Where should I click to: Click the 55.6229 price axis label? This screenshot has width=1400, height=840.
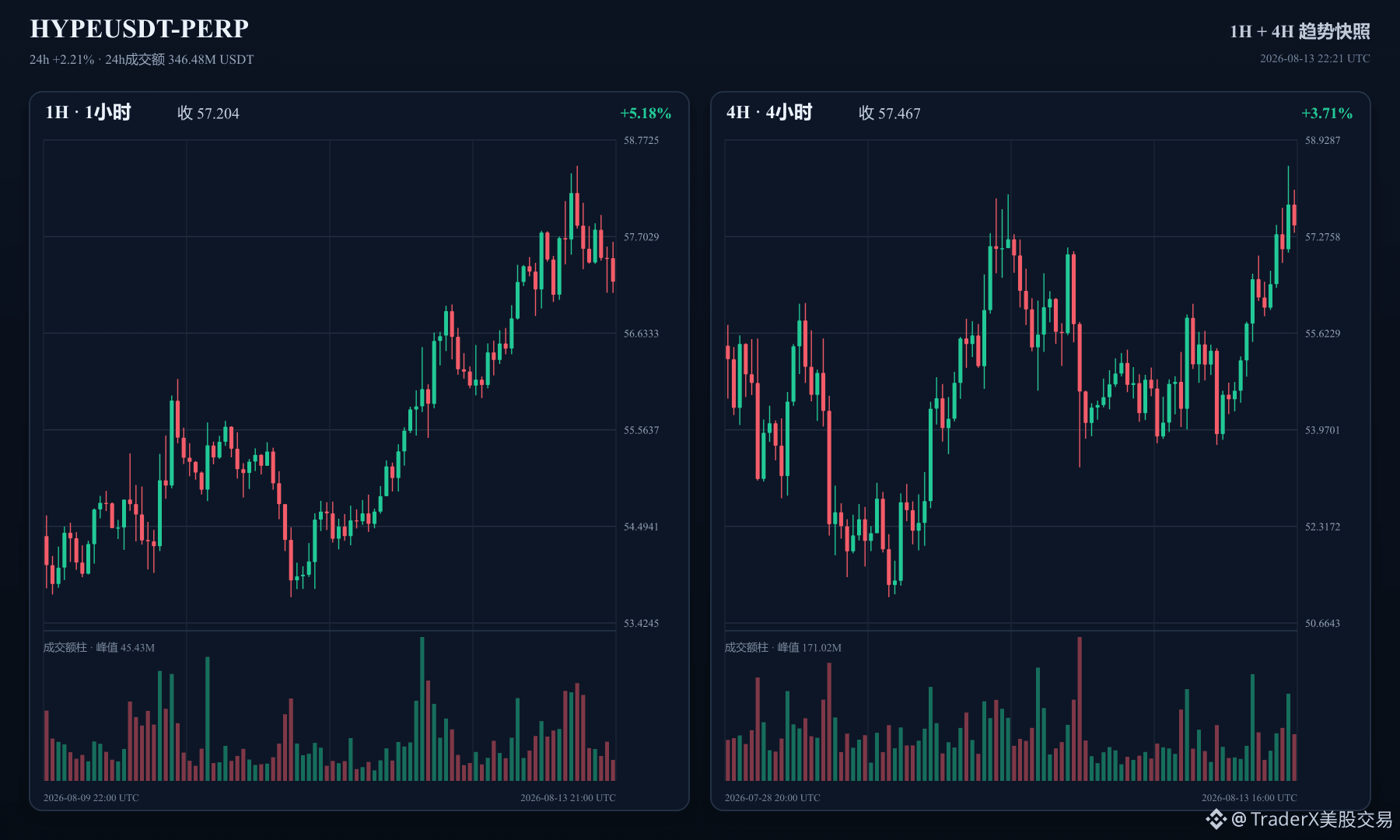(1322, 334)
